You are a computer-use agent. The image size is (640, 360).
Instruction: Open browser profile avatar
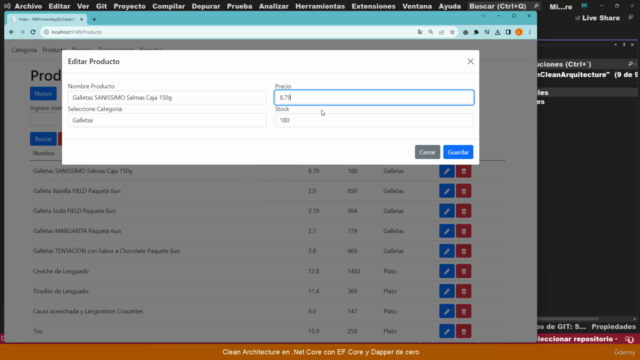tap(519, 32)
